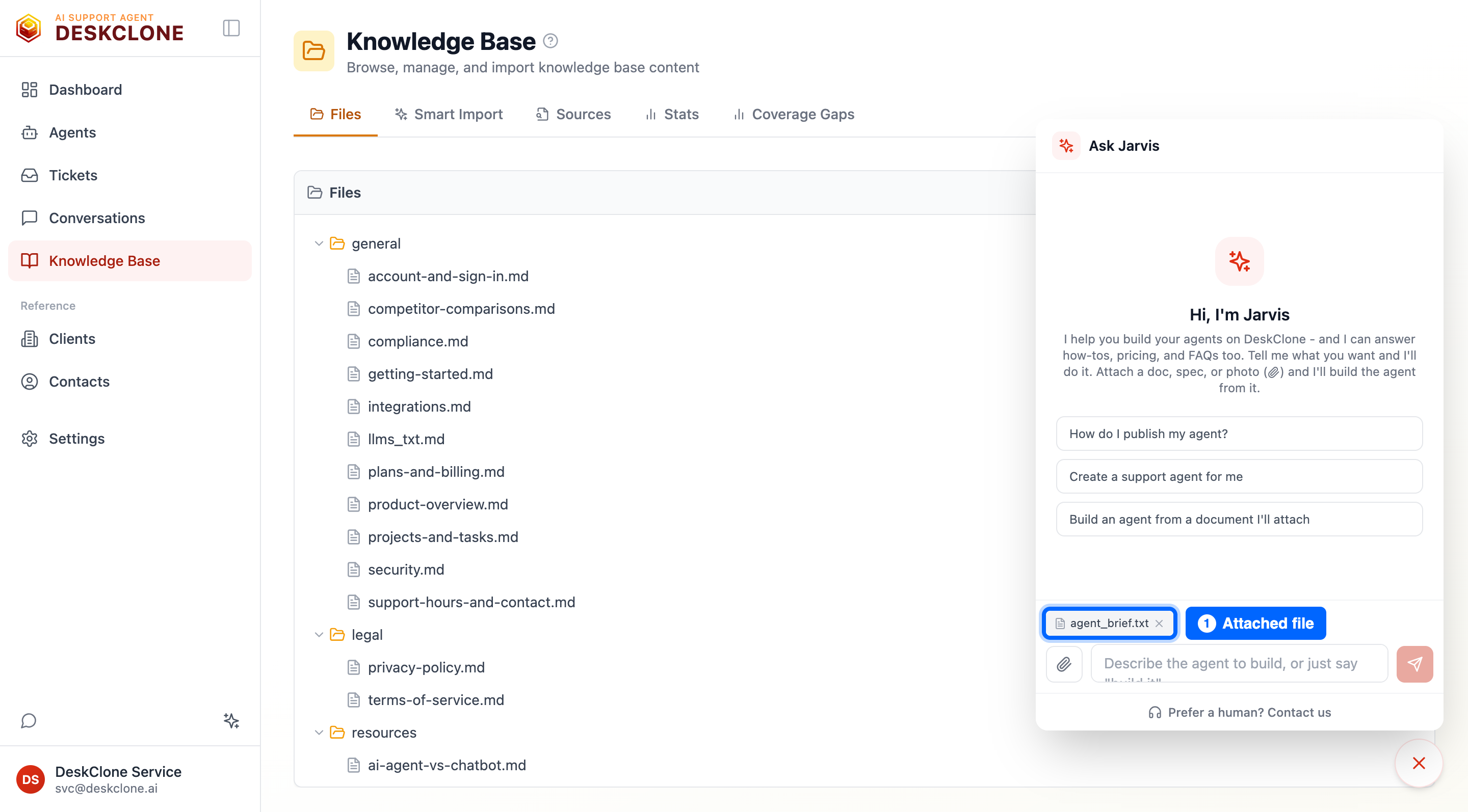This screenshot has width=1468, height=812.
Task: Click the Ask Jarvis header sparkle icon
Action: pos(1066,145)
